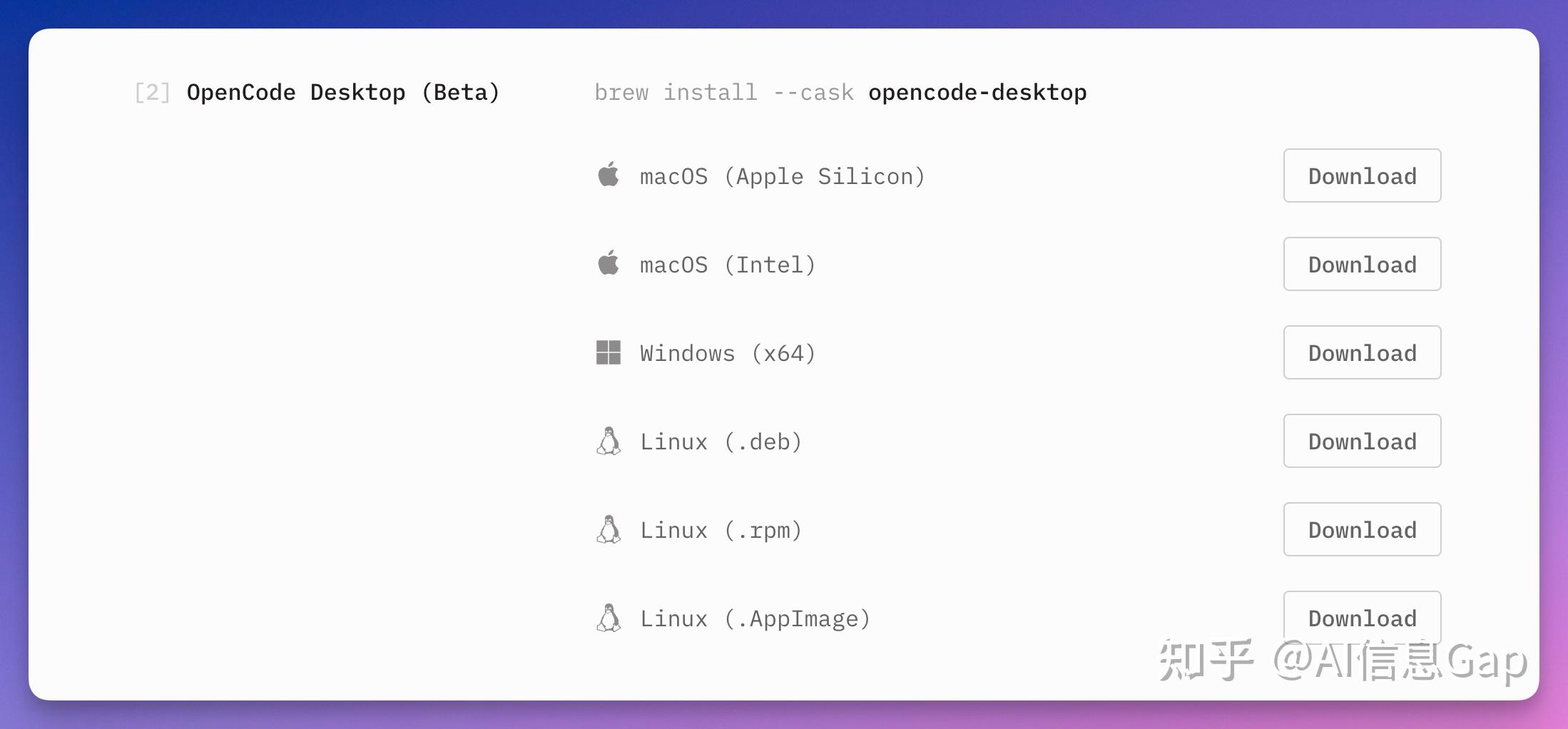1568x729 pixels.
Task: Select the Linux (.AppImage) row label
Action: click(755, 618)
